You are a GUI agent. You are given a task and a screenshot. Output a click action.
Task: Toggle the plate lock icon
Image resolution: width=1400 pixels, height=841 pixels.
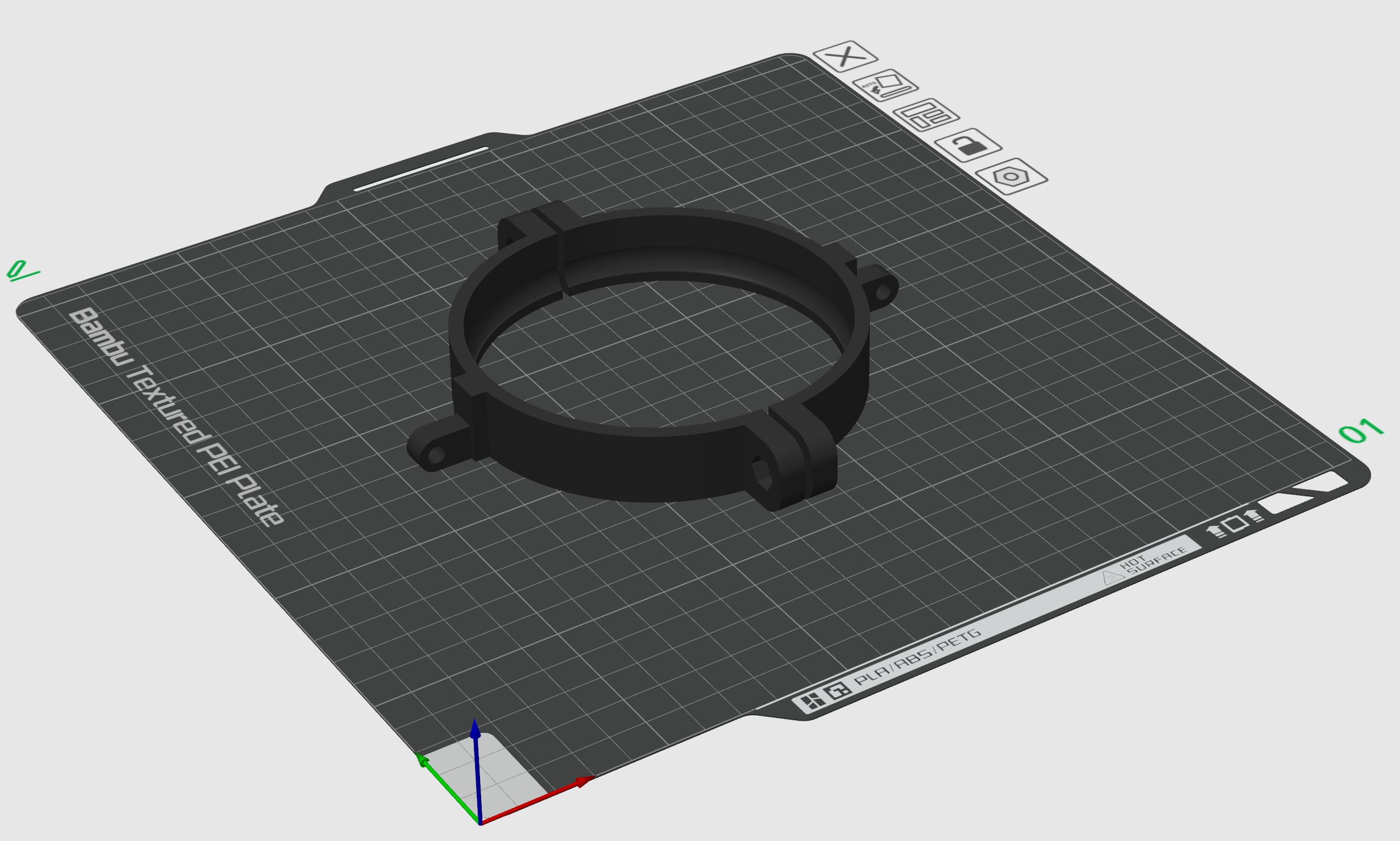(968, 145)
